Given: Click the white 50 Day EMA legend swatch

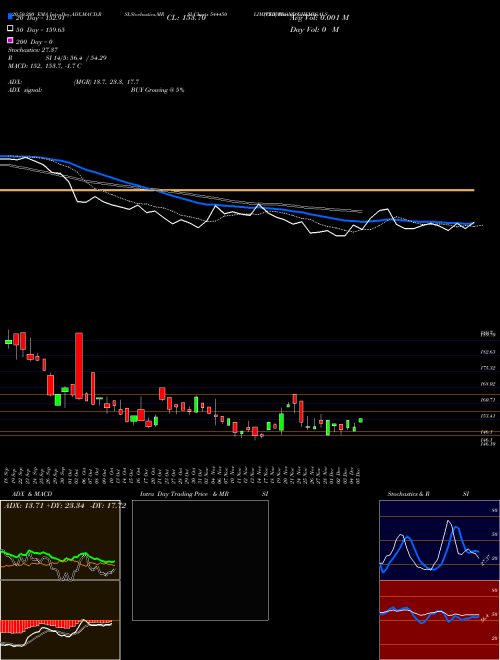Looking at the screenshot, I should click(x=11, y=29).
